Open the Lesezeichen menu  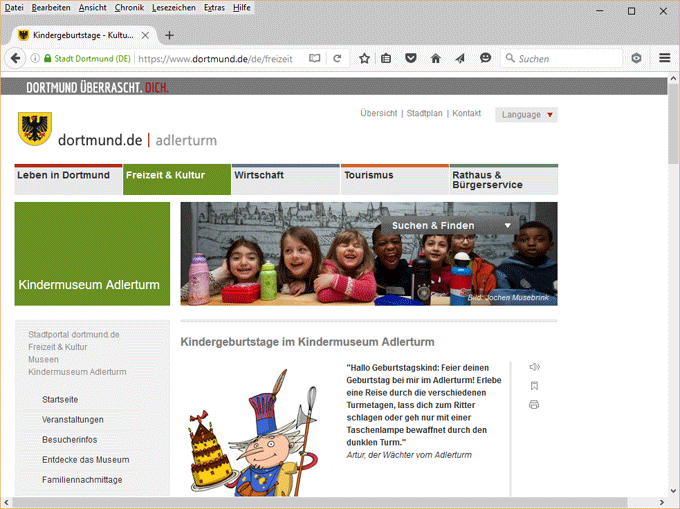click(x=173, y=8)
